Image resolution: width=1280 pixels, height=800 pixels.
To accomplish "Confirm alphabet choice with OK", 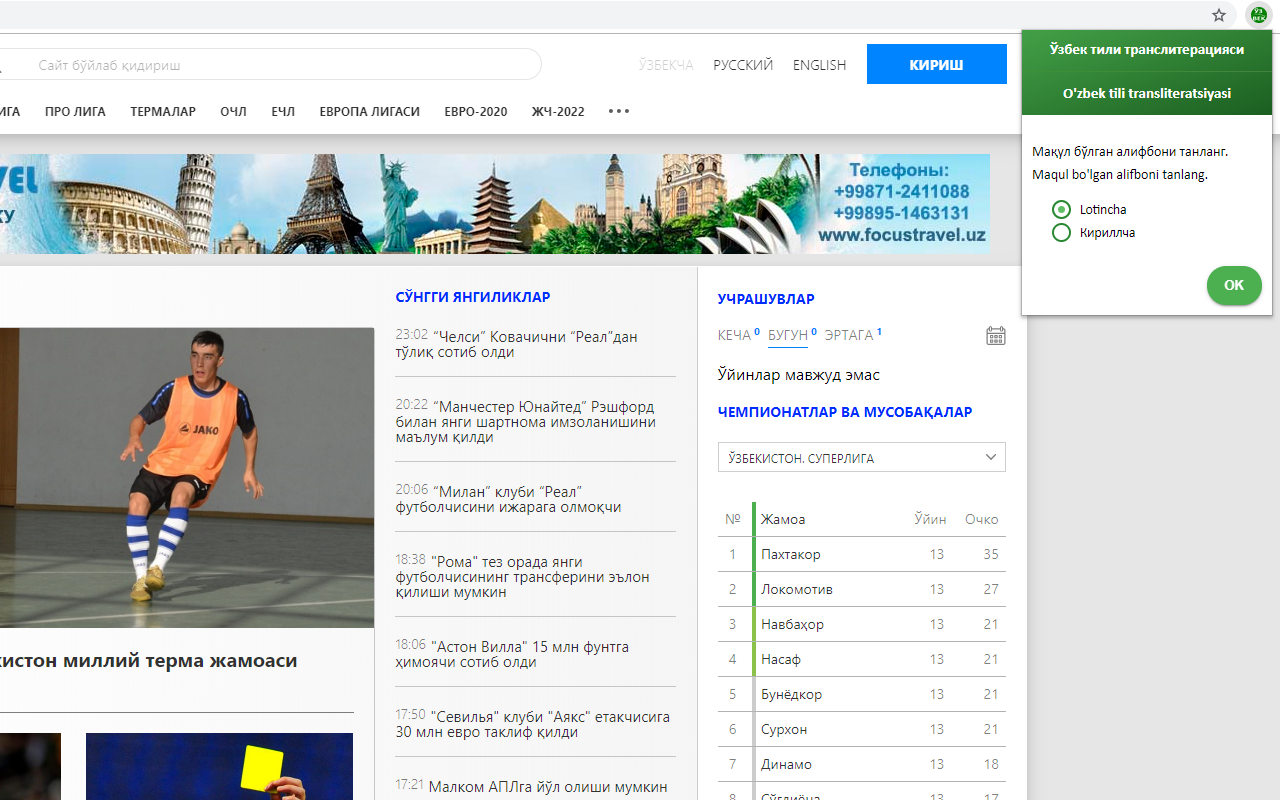I will coord(1233,285).
